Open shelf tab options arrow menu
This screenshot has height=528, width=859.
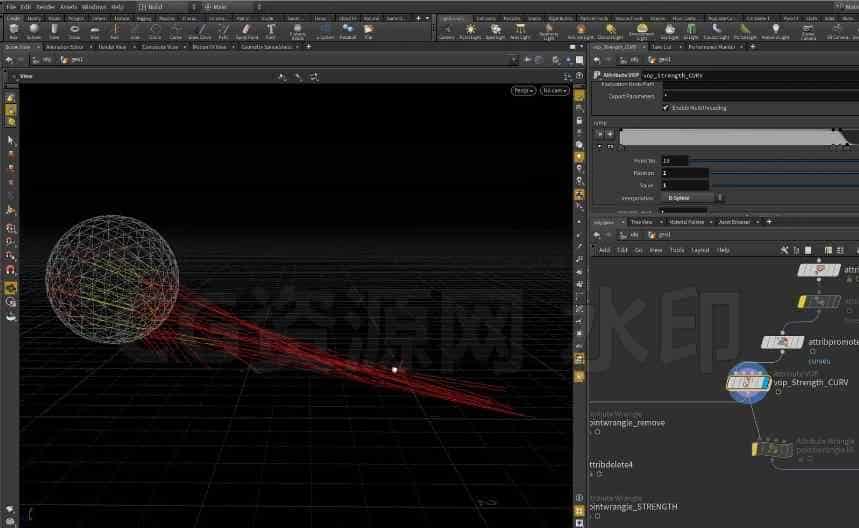[x=427, y=18]
